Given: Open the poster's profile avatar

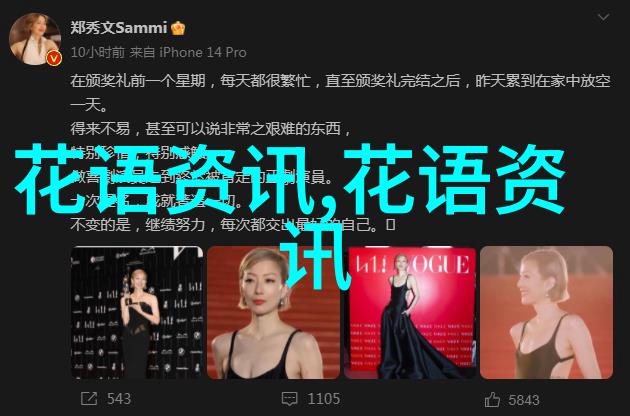Looking at the screenshot, I should [x=35, y=39].
